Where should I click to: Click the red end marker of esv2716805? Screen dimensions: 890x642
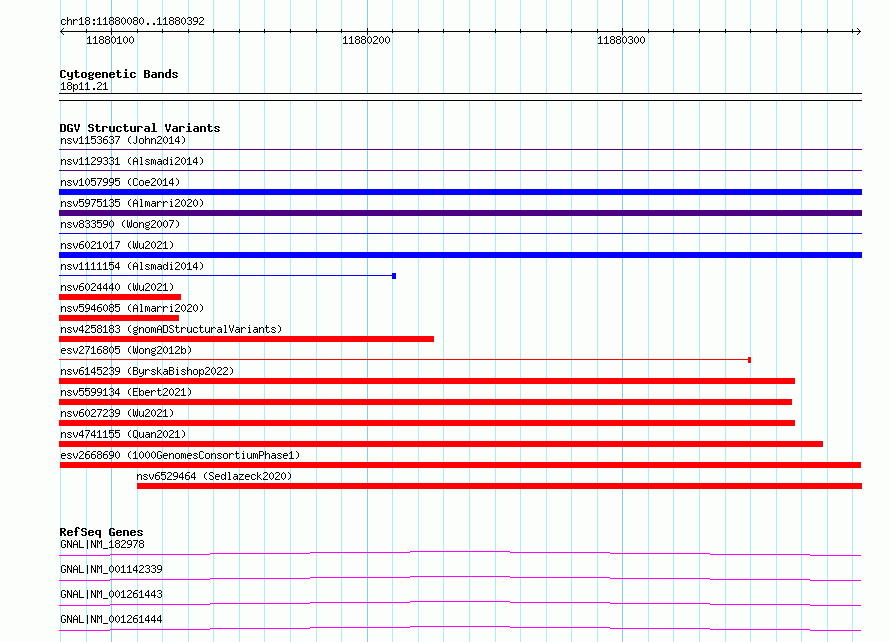click(749, 360)
